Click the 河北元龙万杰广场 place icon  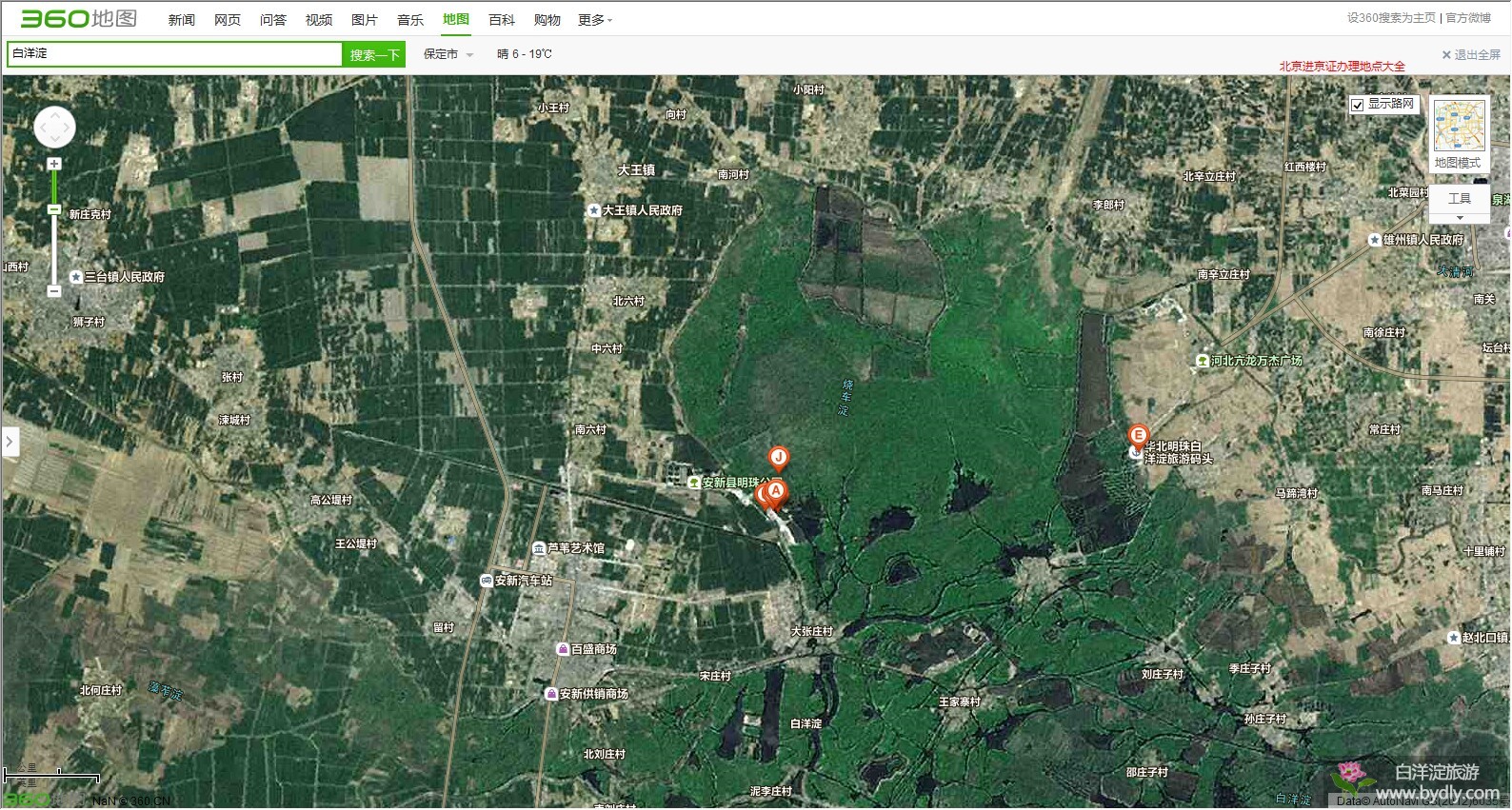(1203, 361)
